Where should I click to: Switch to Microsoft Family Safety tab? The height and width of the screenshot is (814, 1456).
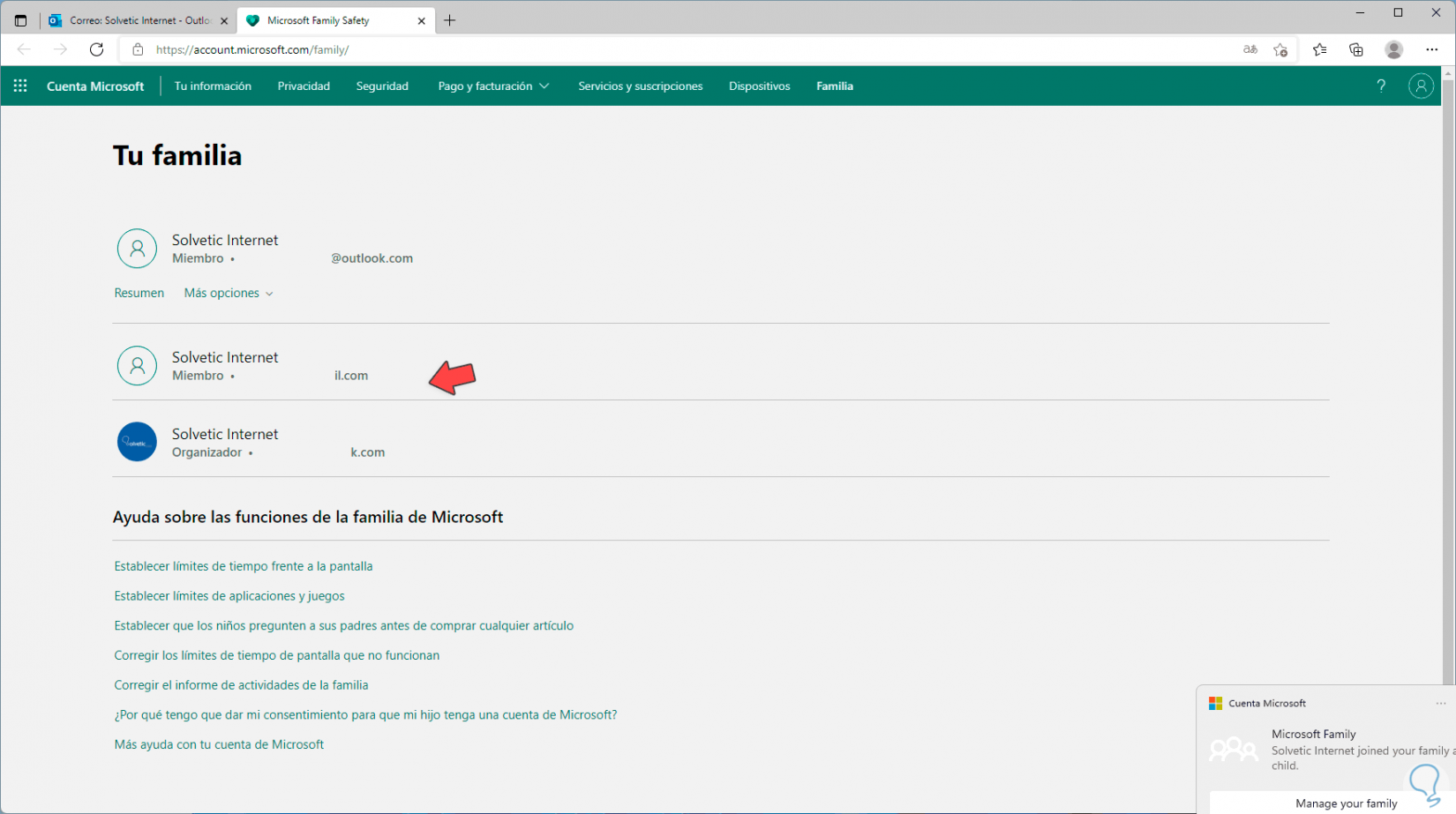click(x=336, y=20)
